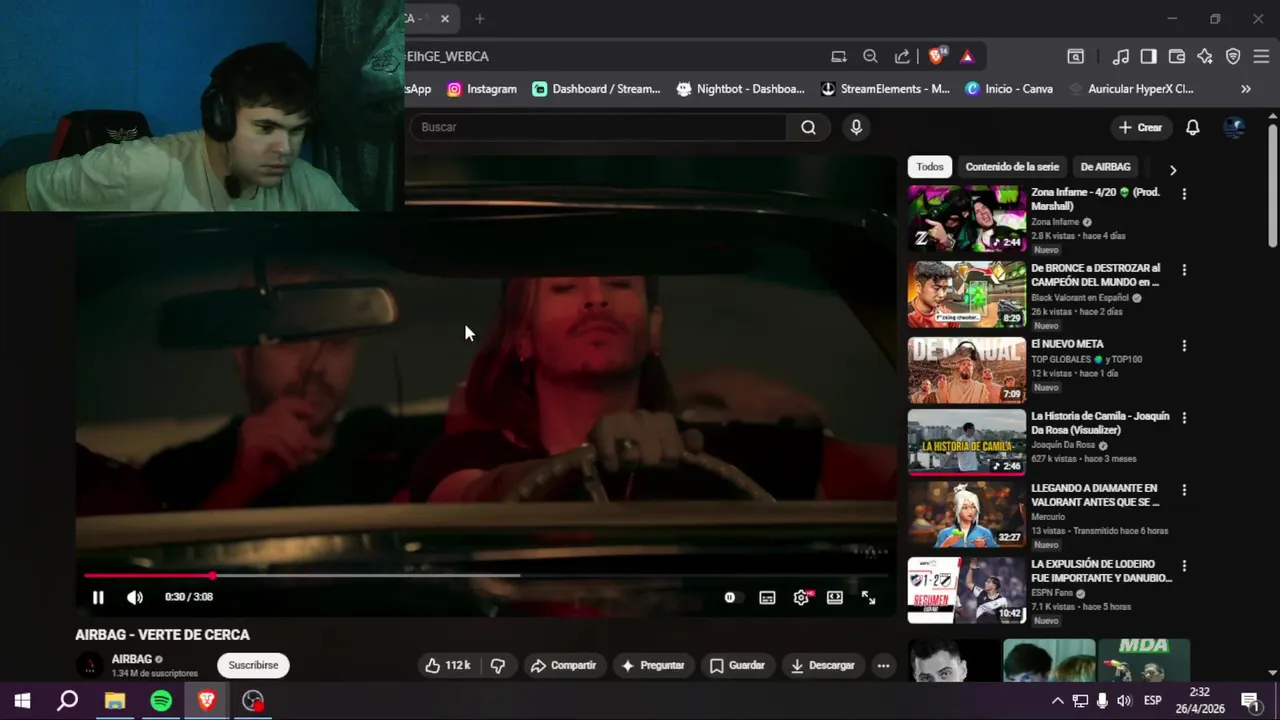Dislike the AIRBAG video
1280x720 pixels.
pyautogui.click(x=498, y=665)
